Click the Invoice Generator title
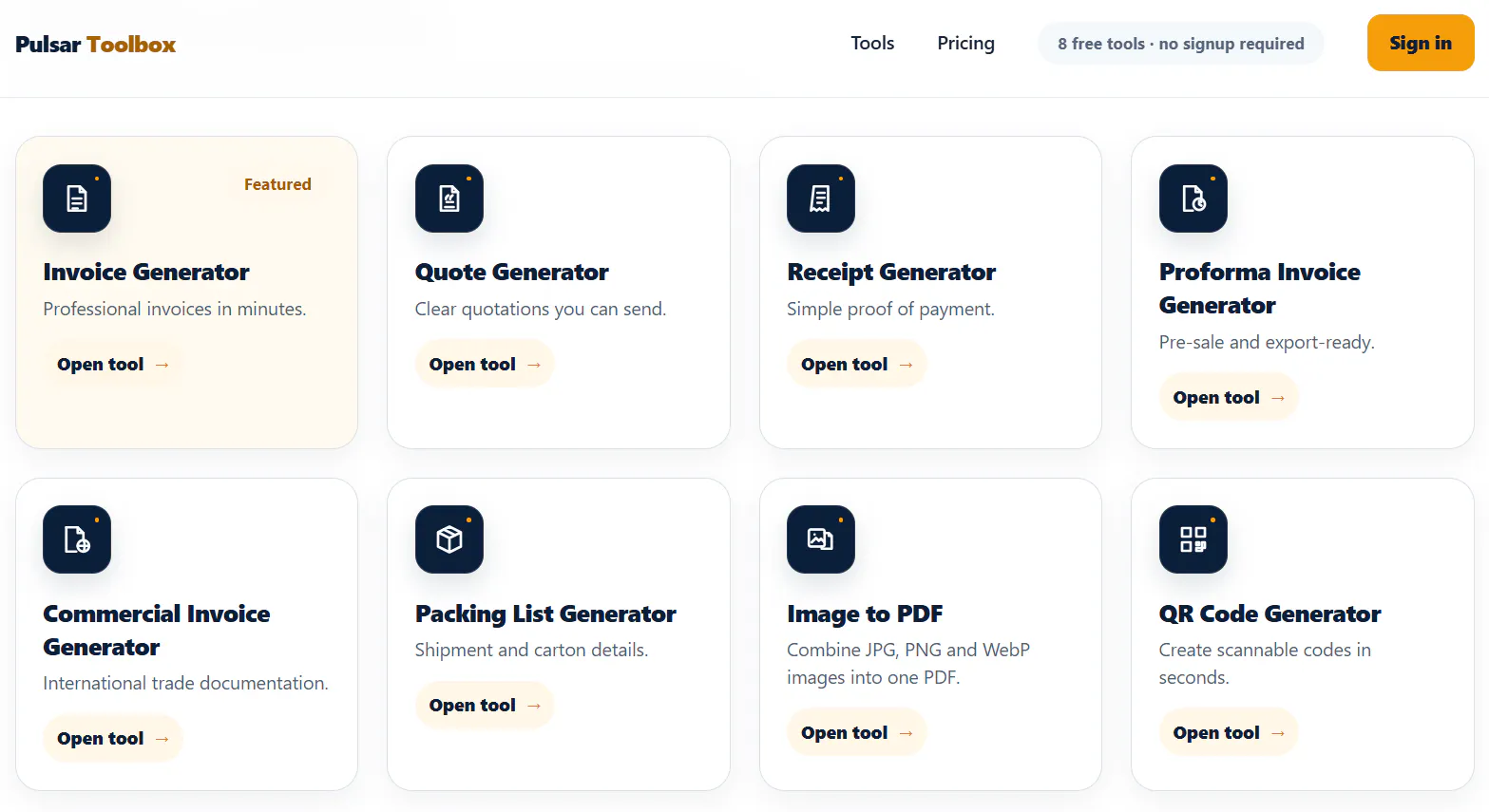This screenshot has width=1489, height=812. click(x=146, y=273)
